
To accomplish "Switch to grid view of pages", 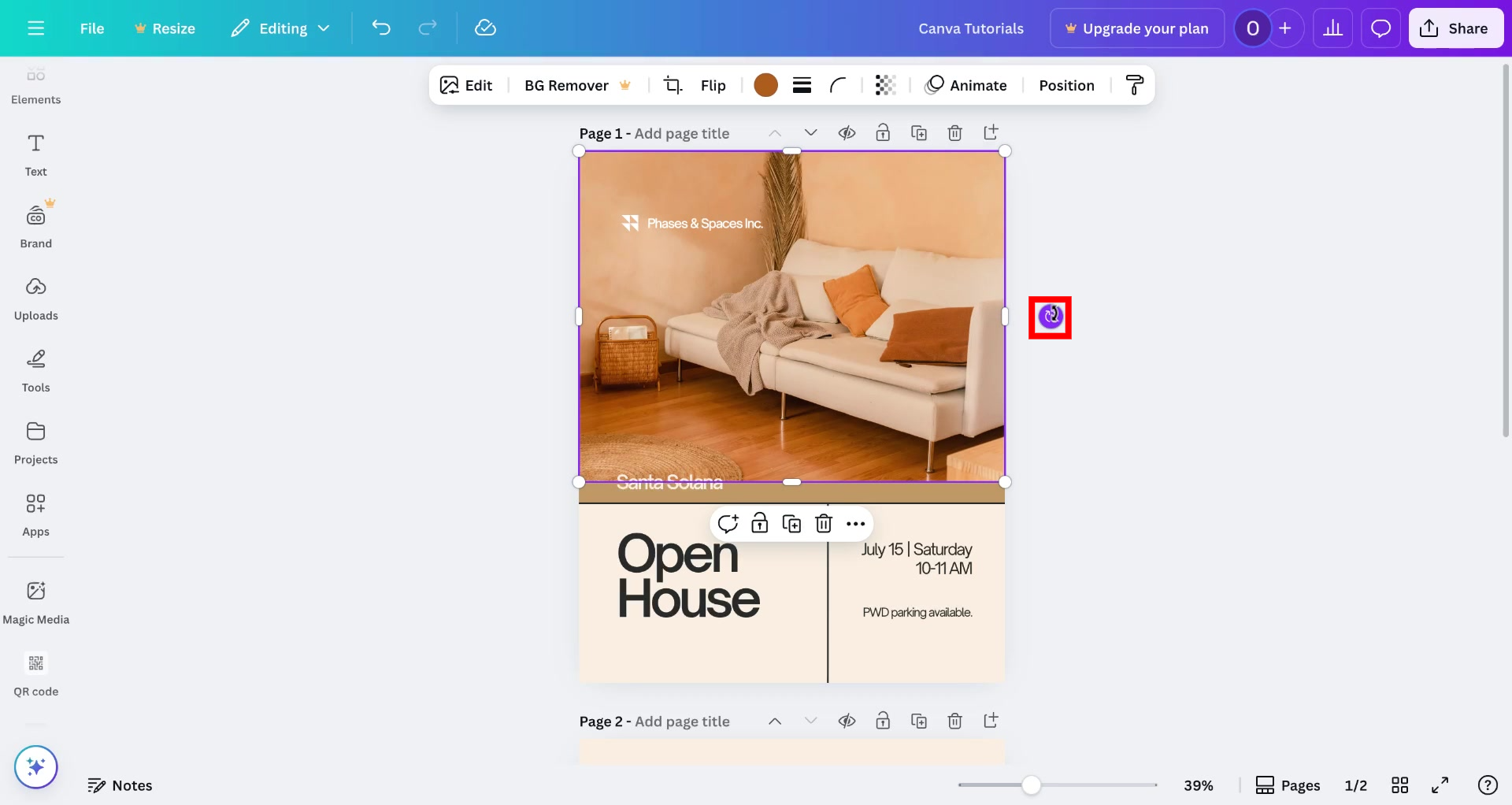I will coord(1399,785).
